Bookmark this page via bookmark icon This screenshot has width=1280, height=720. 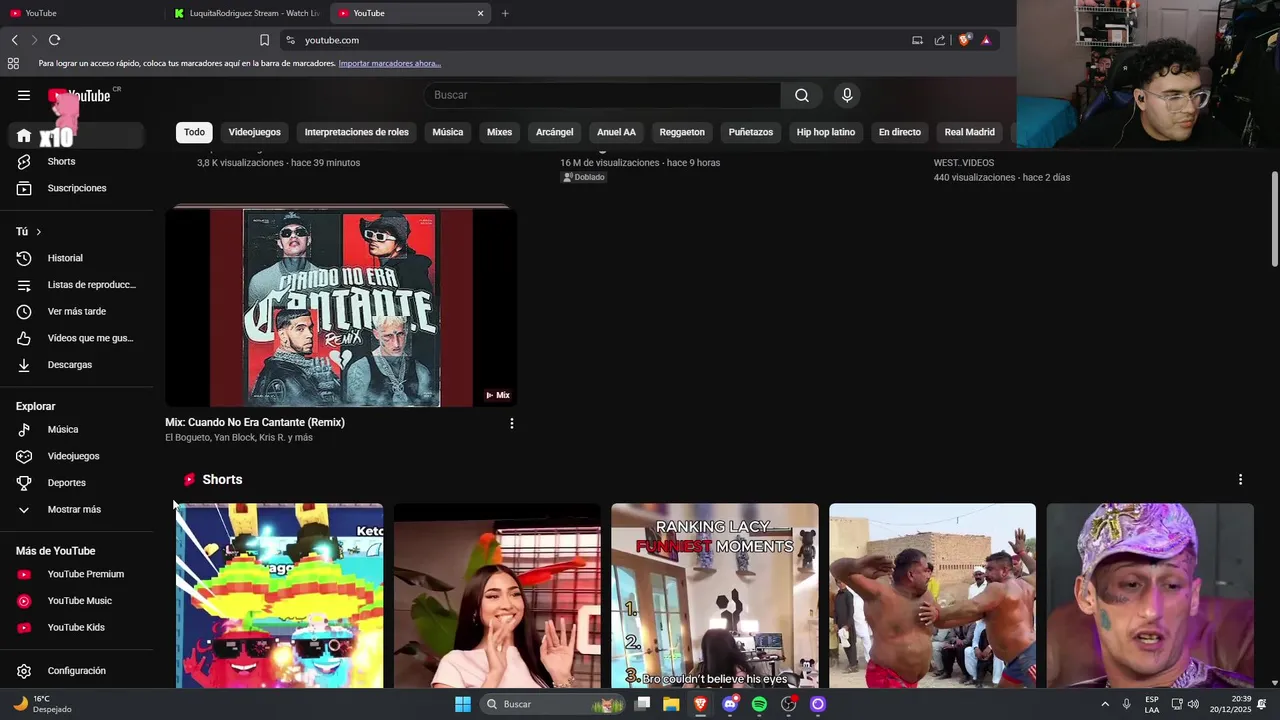264,40
